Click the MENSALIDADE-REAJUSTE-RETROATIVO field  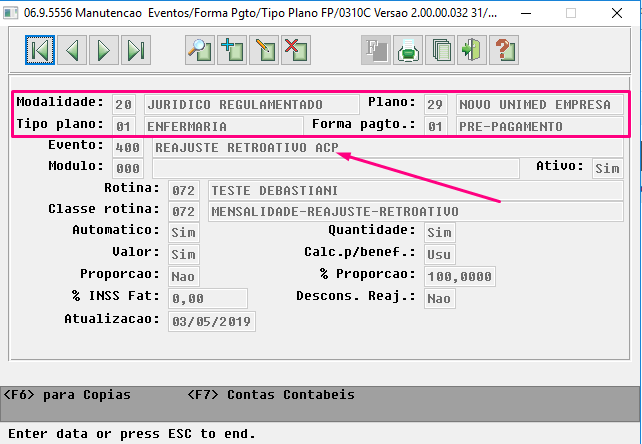point(416,211)
